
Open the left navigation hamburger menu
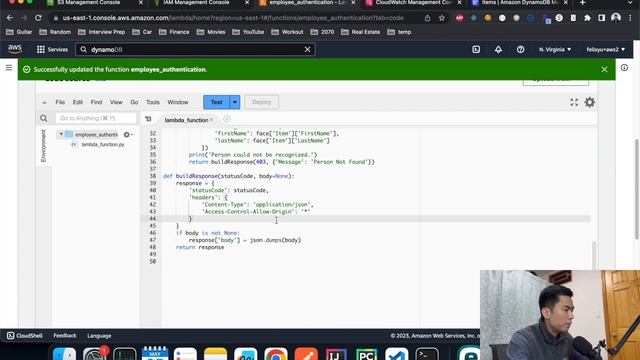click(9, 68)
